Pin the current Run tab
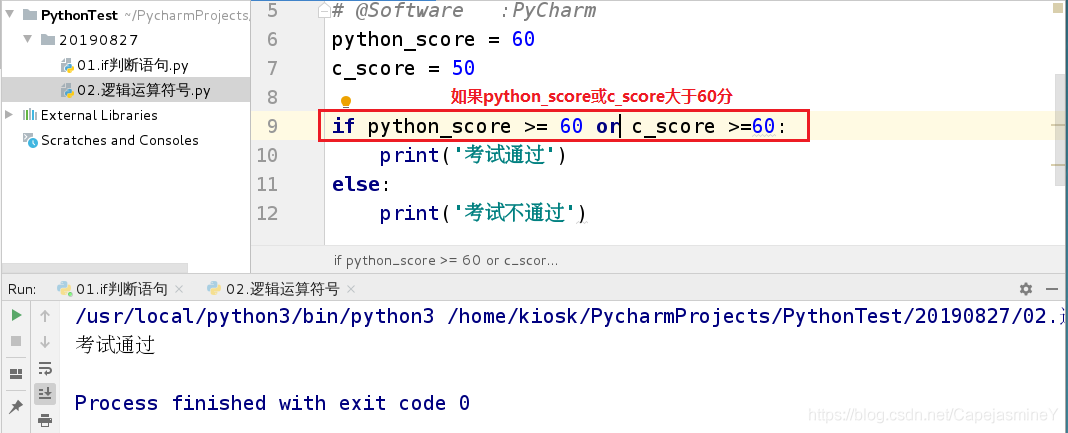This screenshot has height=433, width=1068. (16, 406)
